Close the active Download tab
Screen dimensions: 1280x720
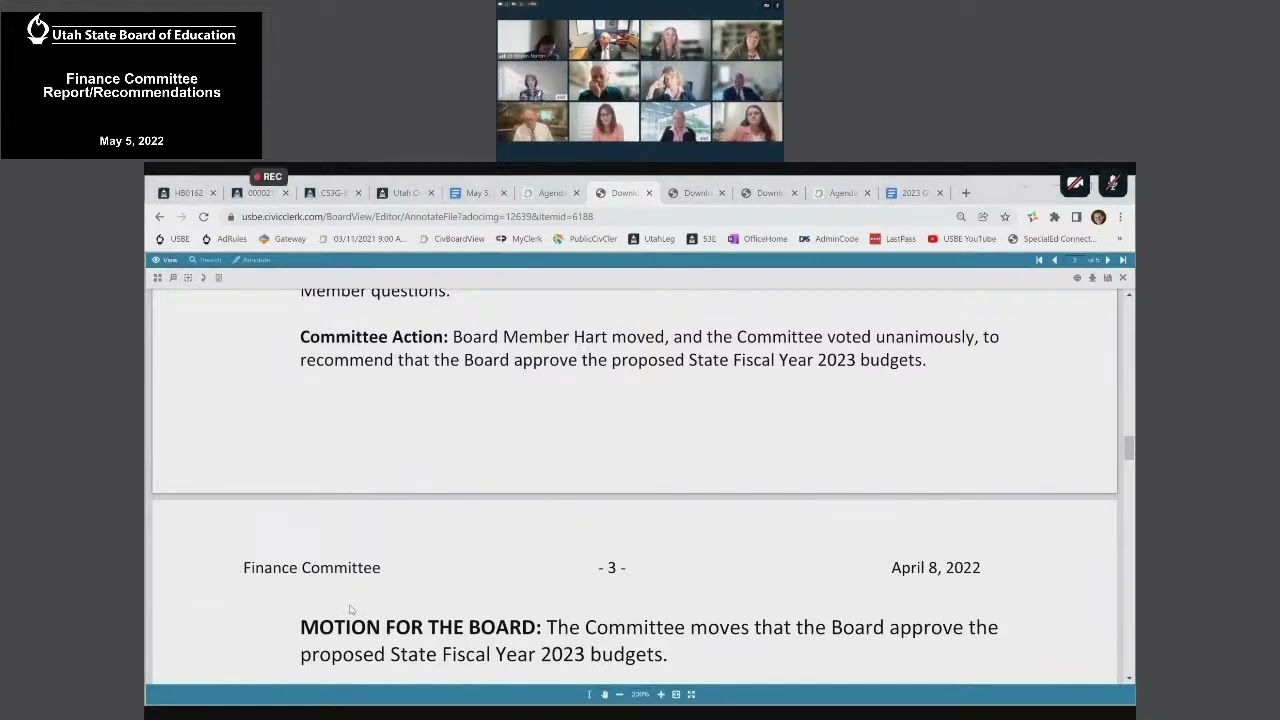649,193
